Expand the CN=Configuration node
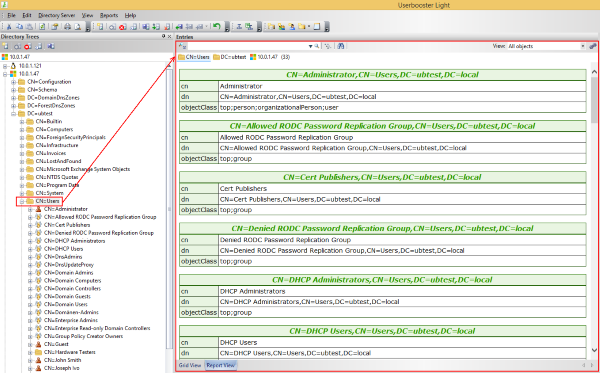 click(13, 82)
